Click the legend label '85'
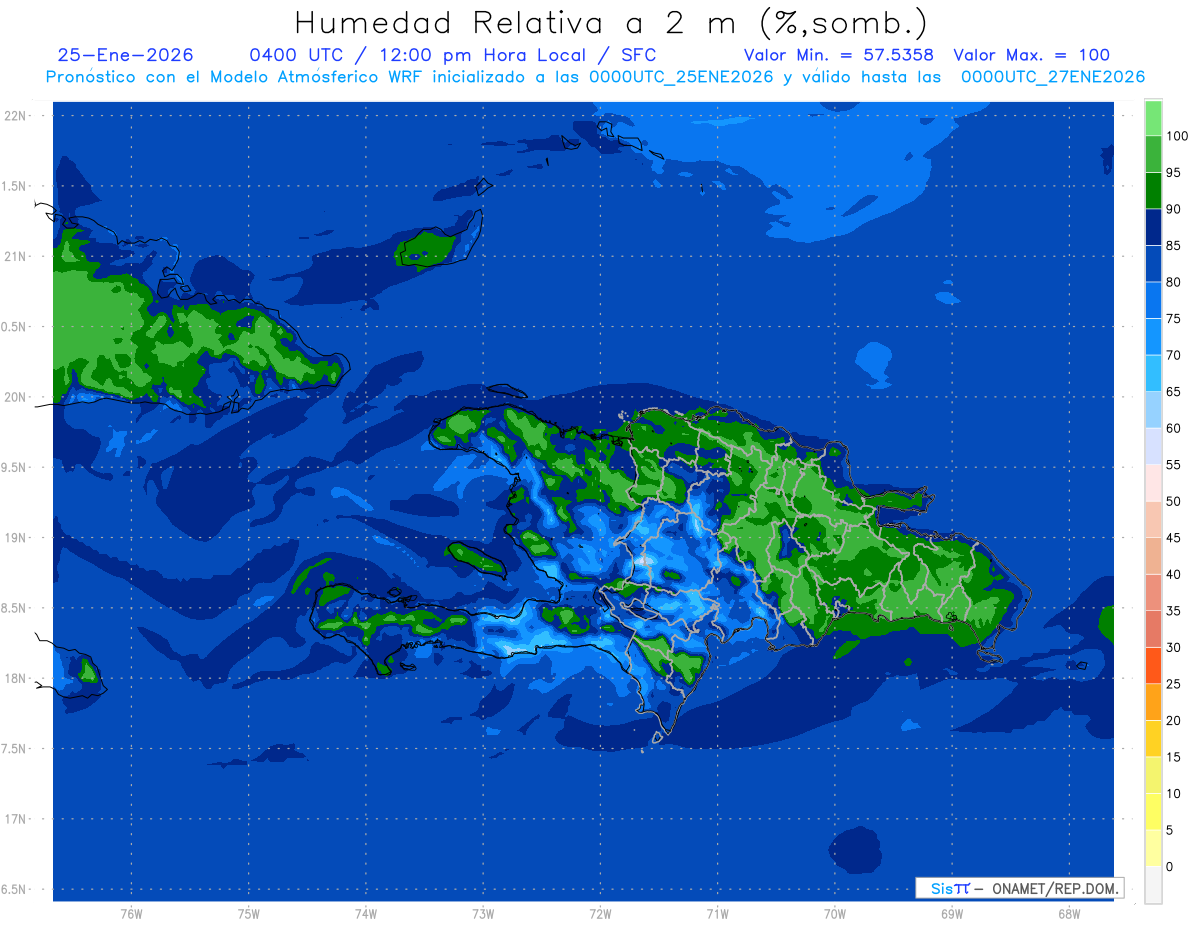This screenshot has width=1200, height=927. pos(1173,246)
